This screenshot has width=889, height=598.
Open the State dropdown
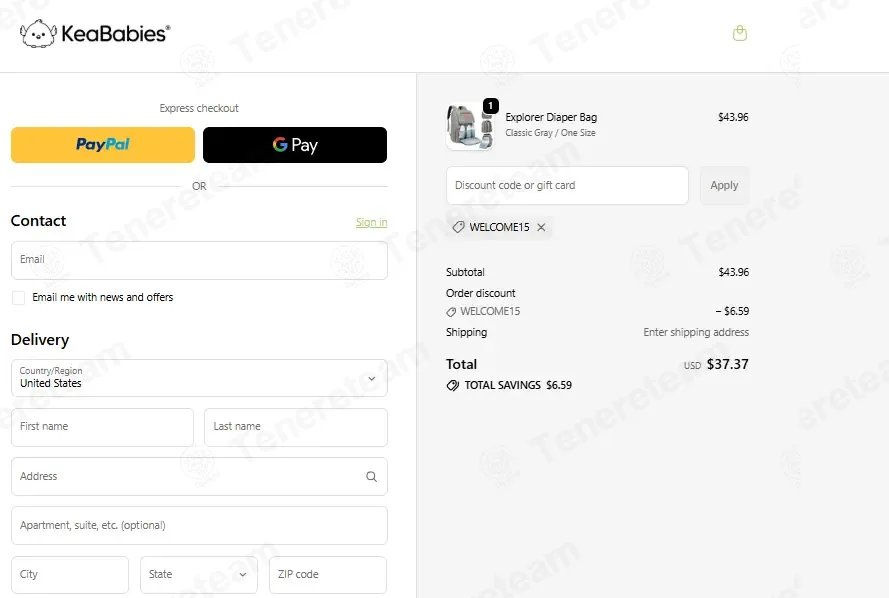pyautogui.click(x=198, y=575)
